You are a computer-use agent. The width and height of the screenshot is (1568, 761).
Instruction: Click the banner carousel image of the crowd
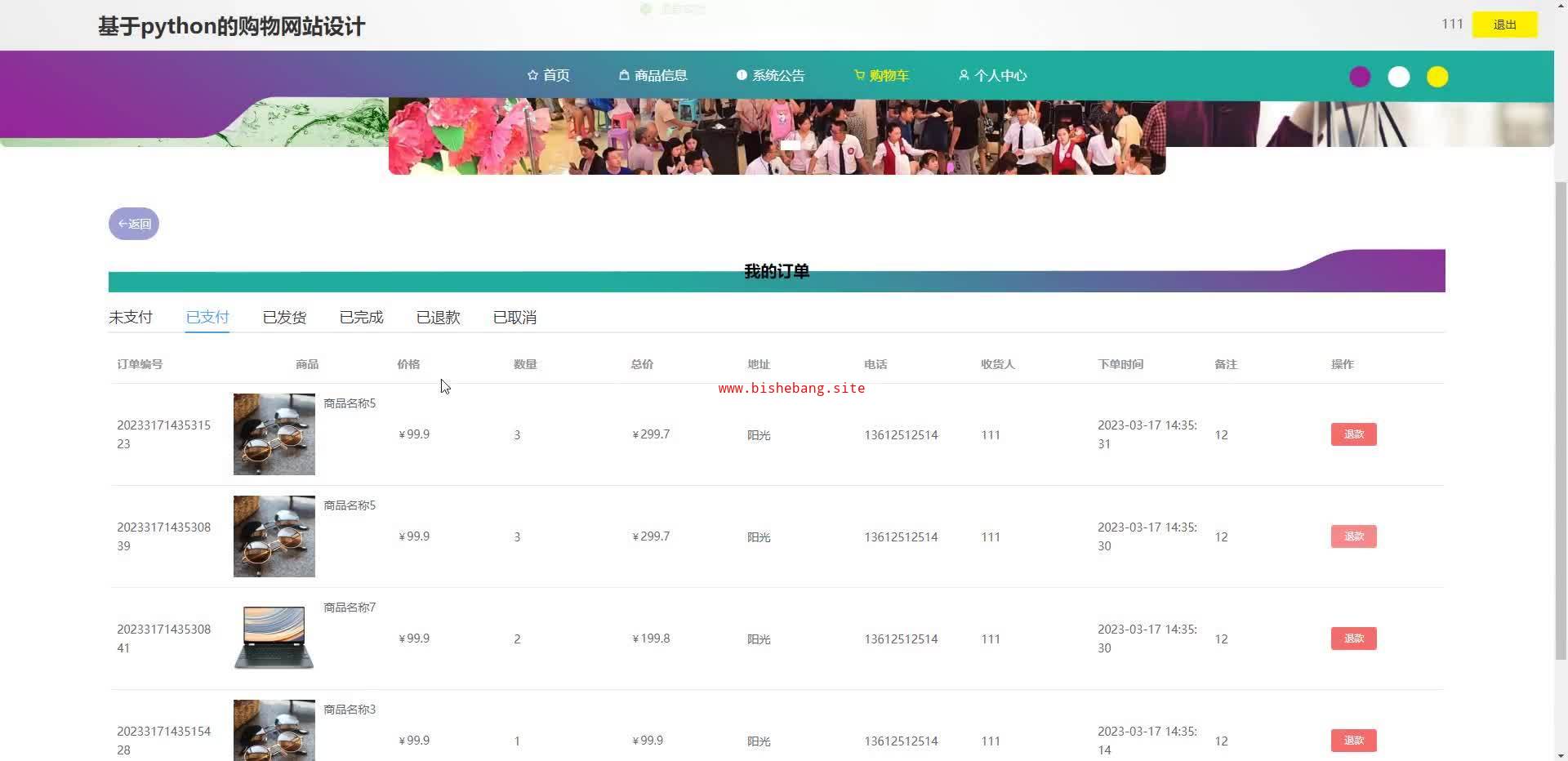[x=777, y=136]
